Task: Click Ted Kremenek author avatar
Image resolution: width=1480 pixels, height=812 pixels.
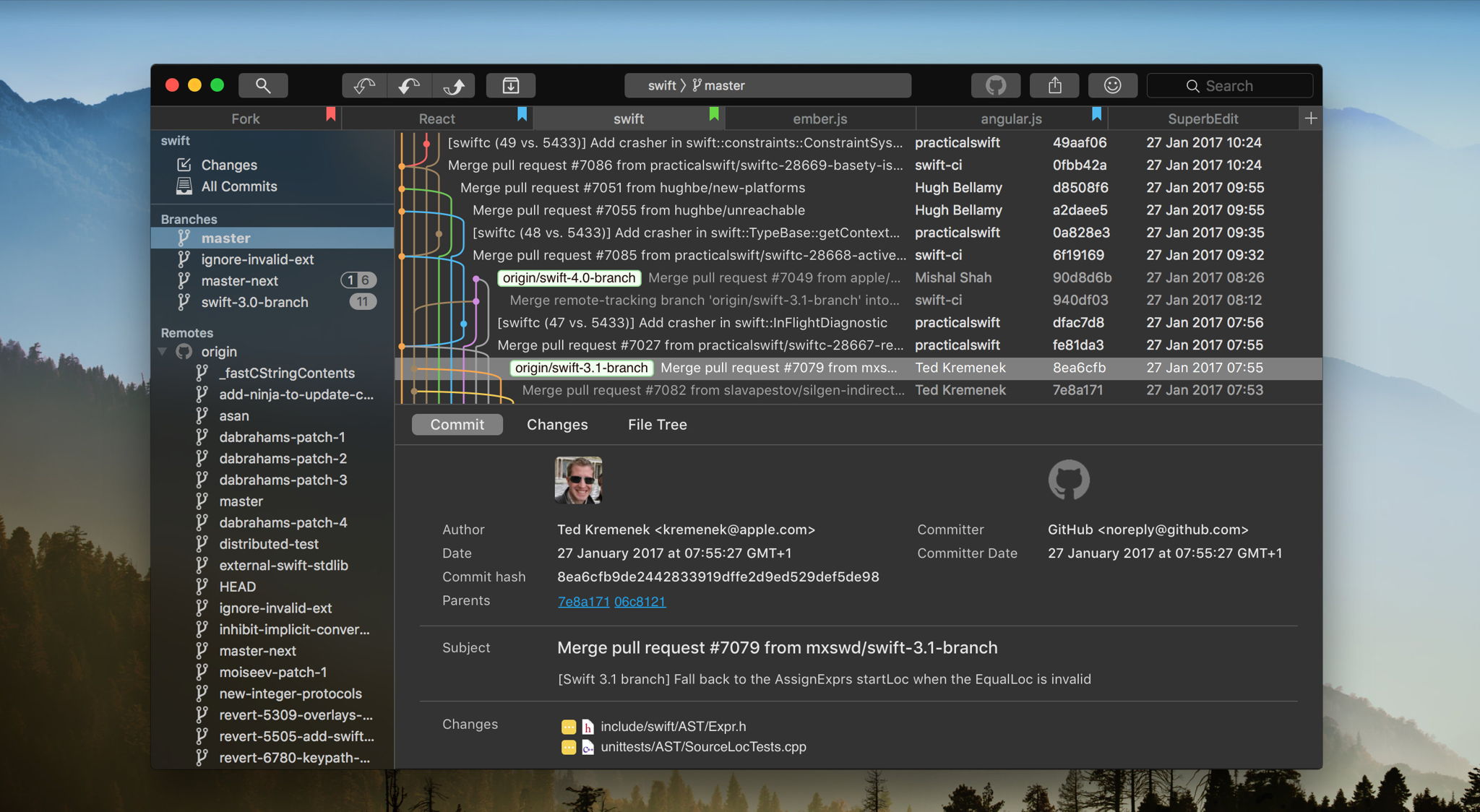Action: click(x=578, y=480)
